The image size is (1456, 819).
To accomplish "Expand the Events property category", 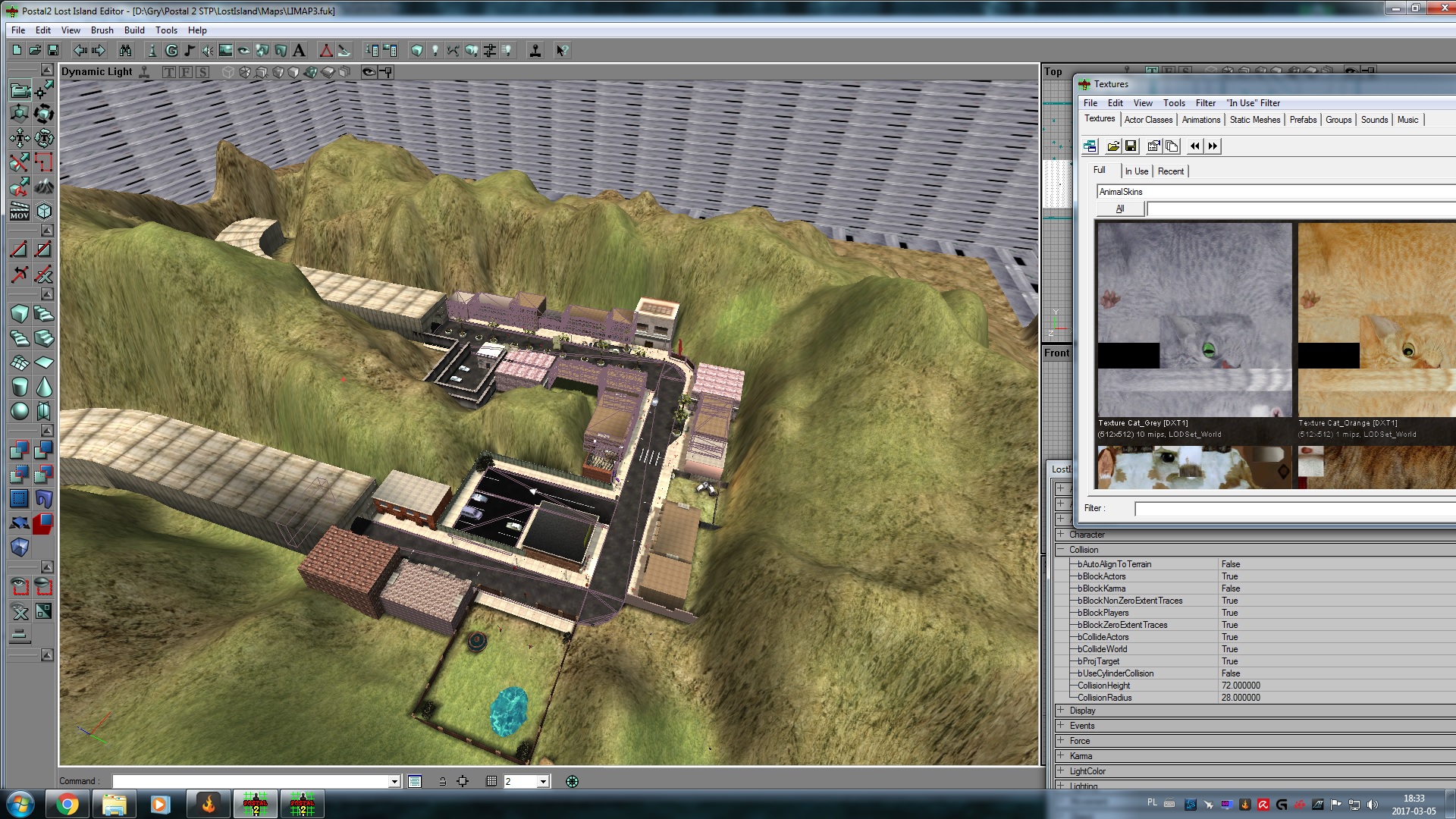I will [x=1061, y=726].
